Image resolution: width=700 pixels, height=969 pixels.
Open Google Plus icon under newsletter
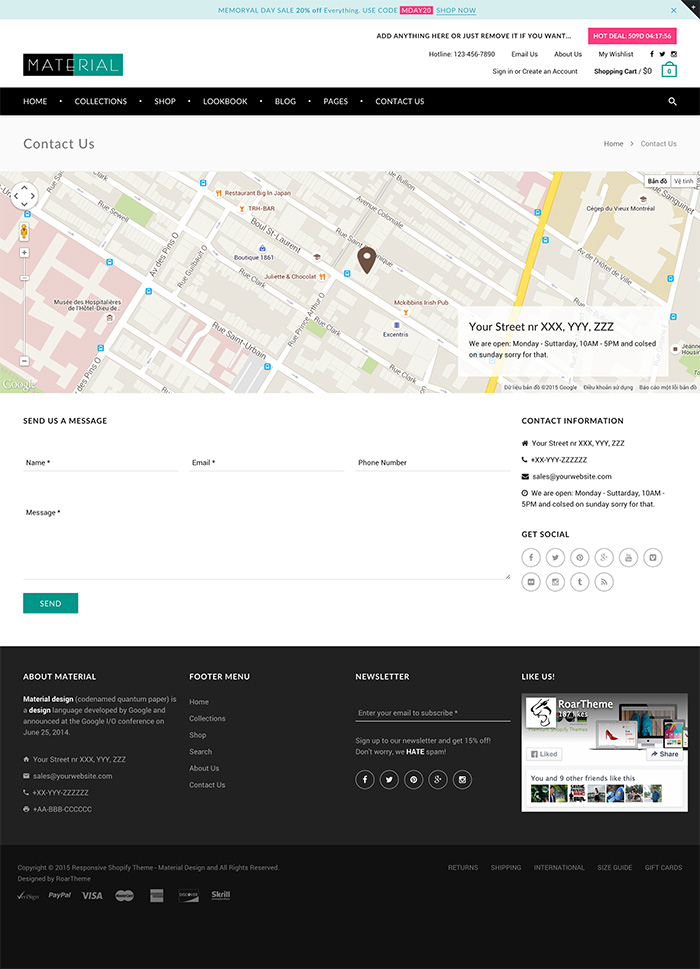click(x=438, y=779)
